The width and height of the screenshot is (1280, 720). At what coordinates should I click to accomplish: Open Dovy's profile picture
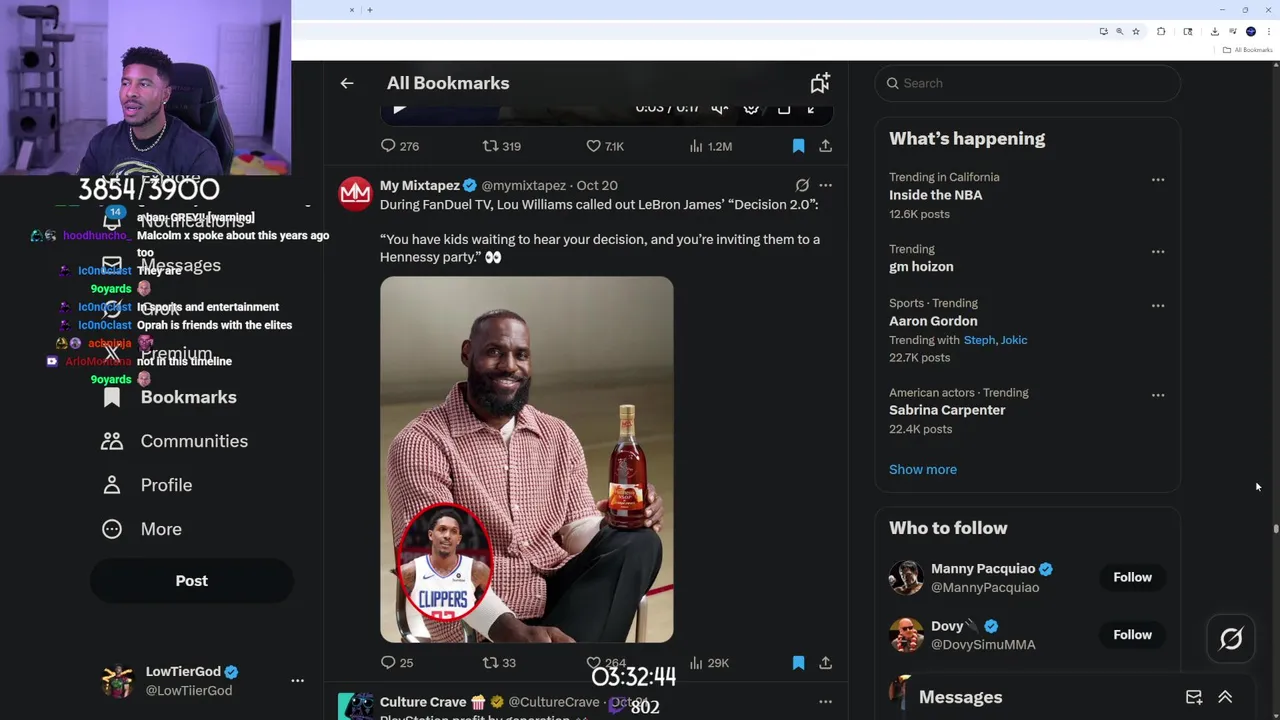pyautogui.click(x=906, y=635)
